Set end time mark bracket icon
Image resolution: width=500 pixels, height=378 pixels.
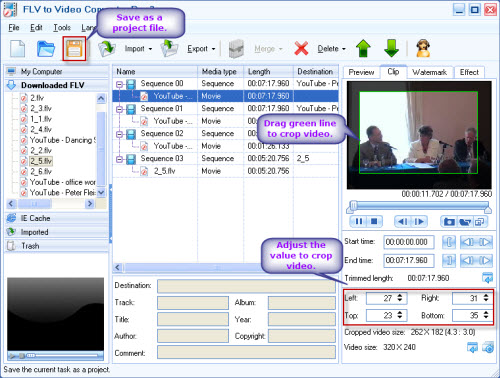click(x=449, y=261)
